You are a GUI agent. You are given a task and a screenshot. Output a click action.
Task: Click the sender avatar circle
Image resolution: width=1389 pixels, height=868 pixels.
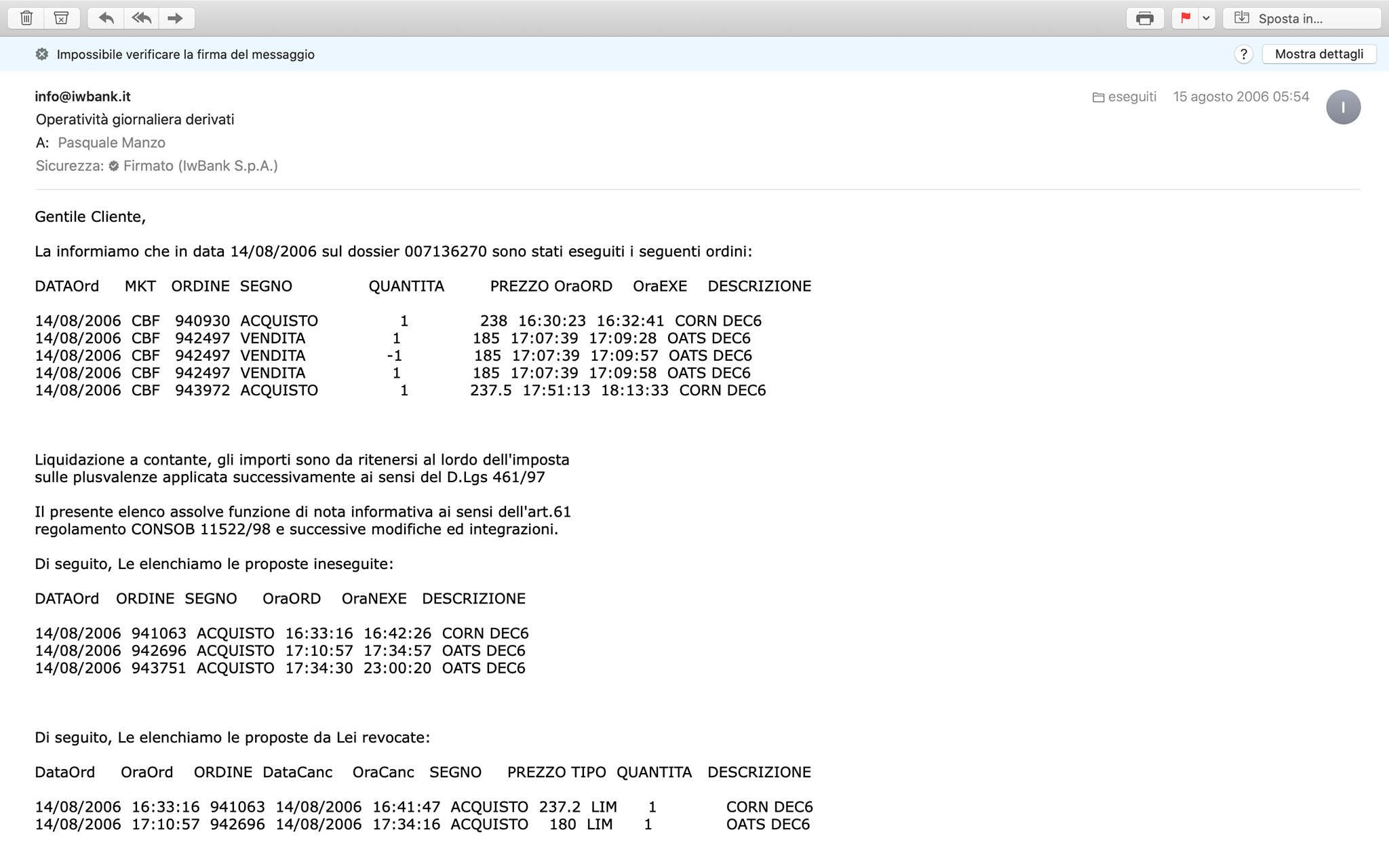point(1344,107)
